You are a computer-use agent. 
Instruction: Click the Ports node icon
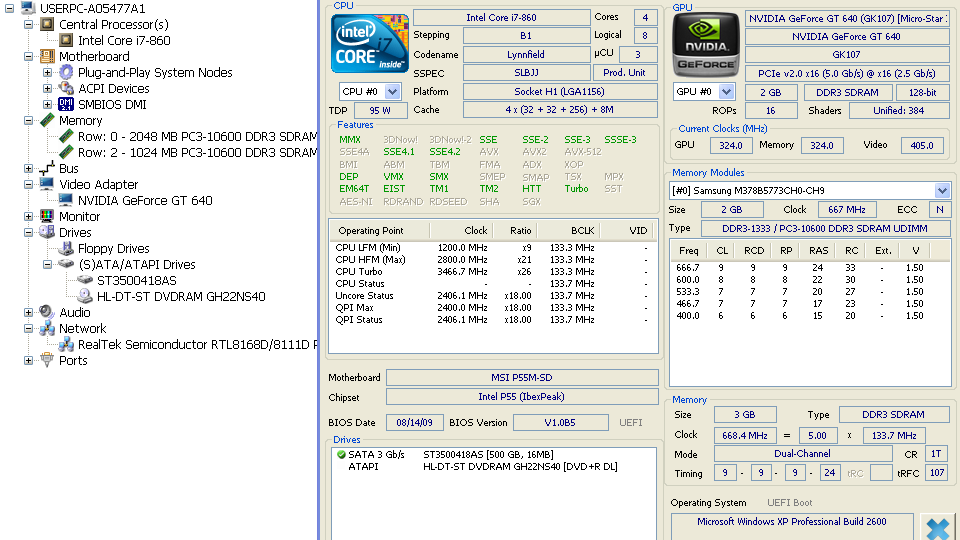47,360
